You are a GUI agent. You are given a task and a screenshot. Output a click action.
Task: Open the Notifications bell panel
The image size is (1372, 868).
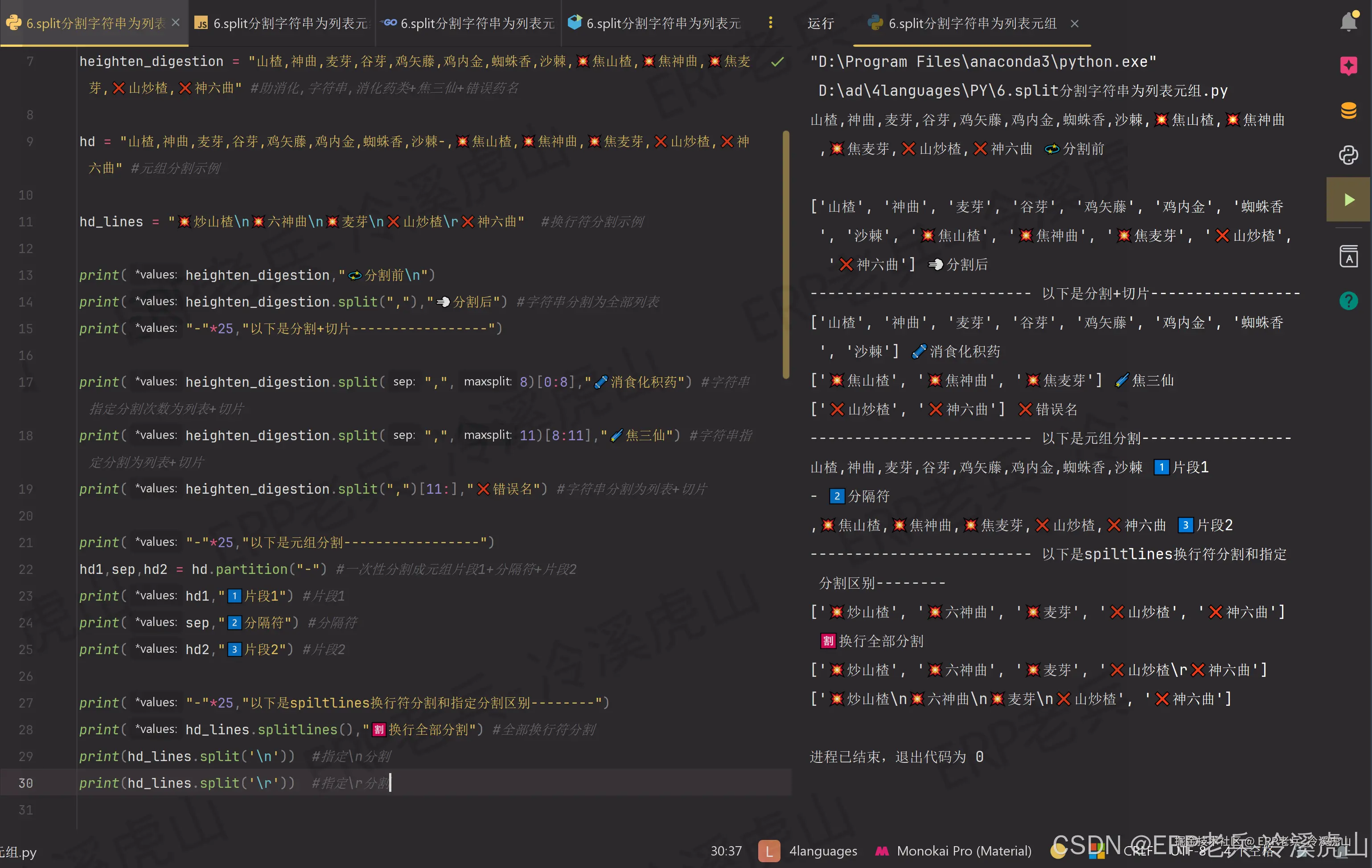coord(1348,22)
